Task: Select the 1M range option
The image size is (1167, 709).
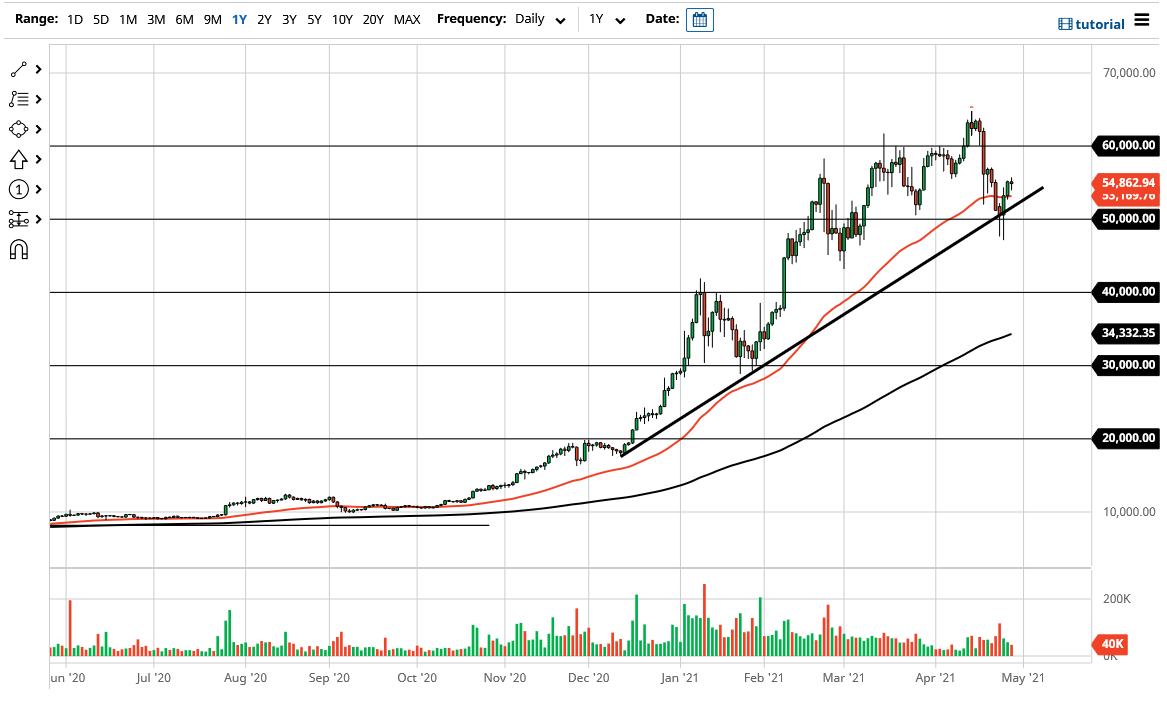Action: coord(127,18)
